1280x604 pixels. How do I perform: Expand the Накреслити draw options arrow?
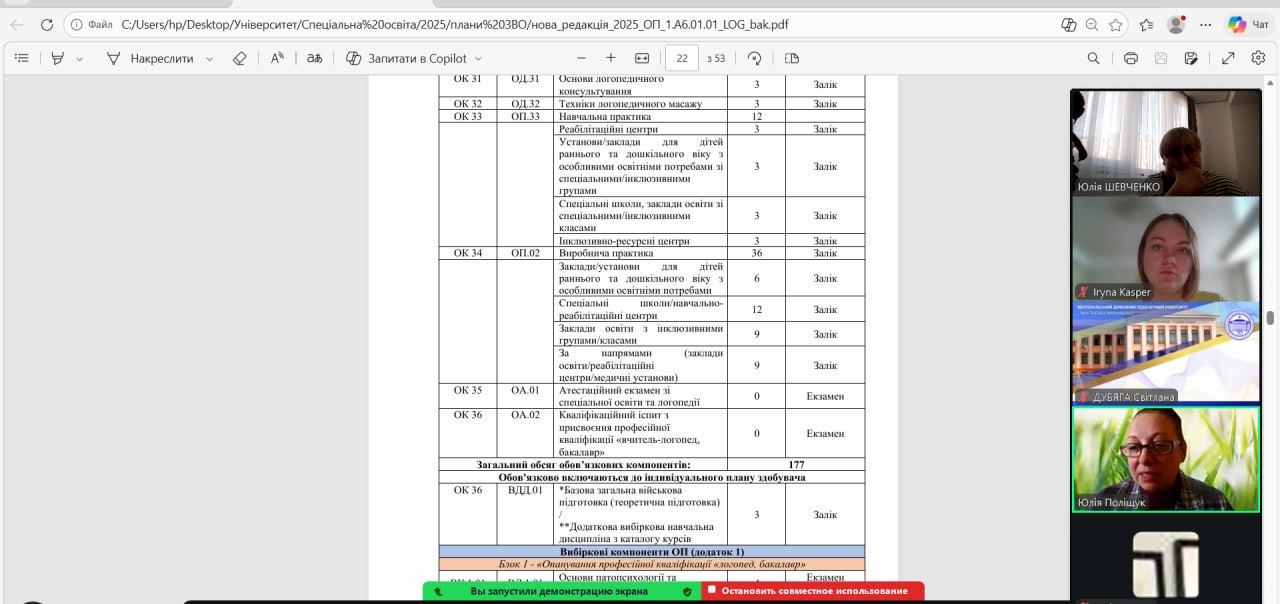pos(209,59)
